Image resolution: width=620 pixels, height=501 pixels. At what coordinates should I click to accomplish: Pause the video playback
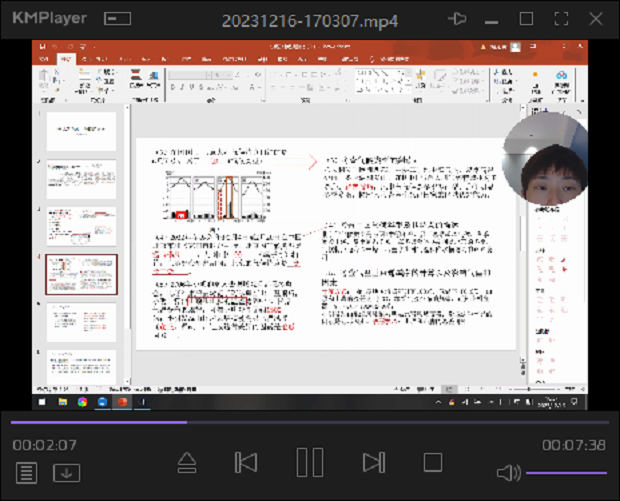click(310, 462)
